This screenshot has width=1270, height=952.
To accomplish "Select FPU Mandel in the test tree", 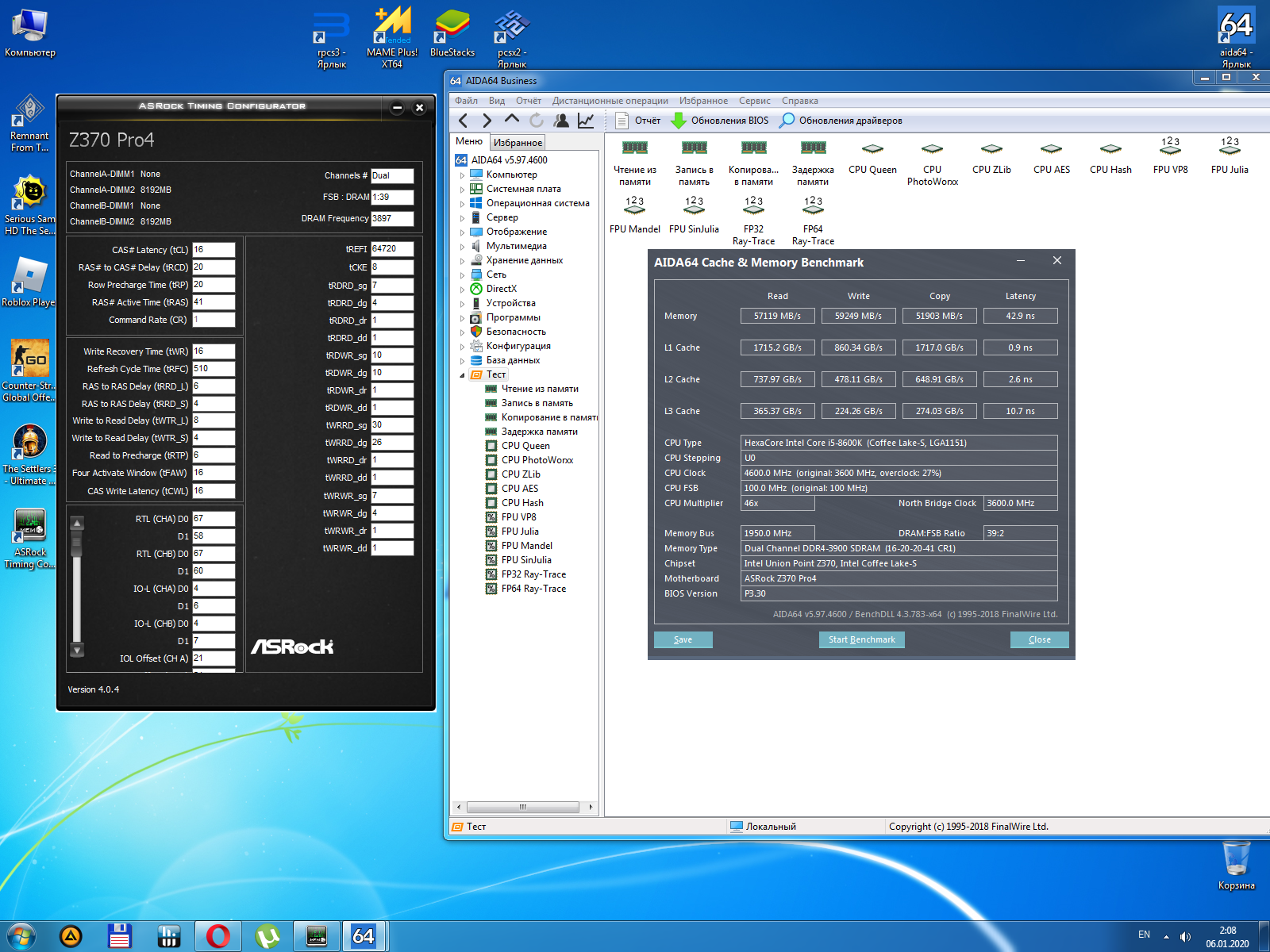I will point(526,546).
